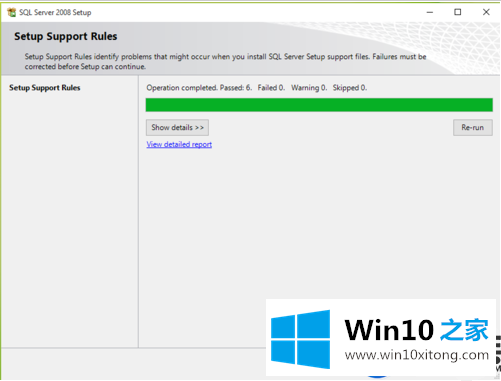The image size is (501, 381).
Task: Expand results with Show details button
Action: tap(177, 128)
